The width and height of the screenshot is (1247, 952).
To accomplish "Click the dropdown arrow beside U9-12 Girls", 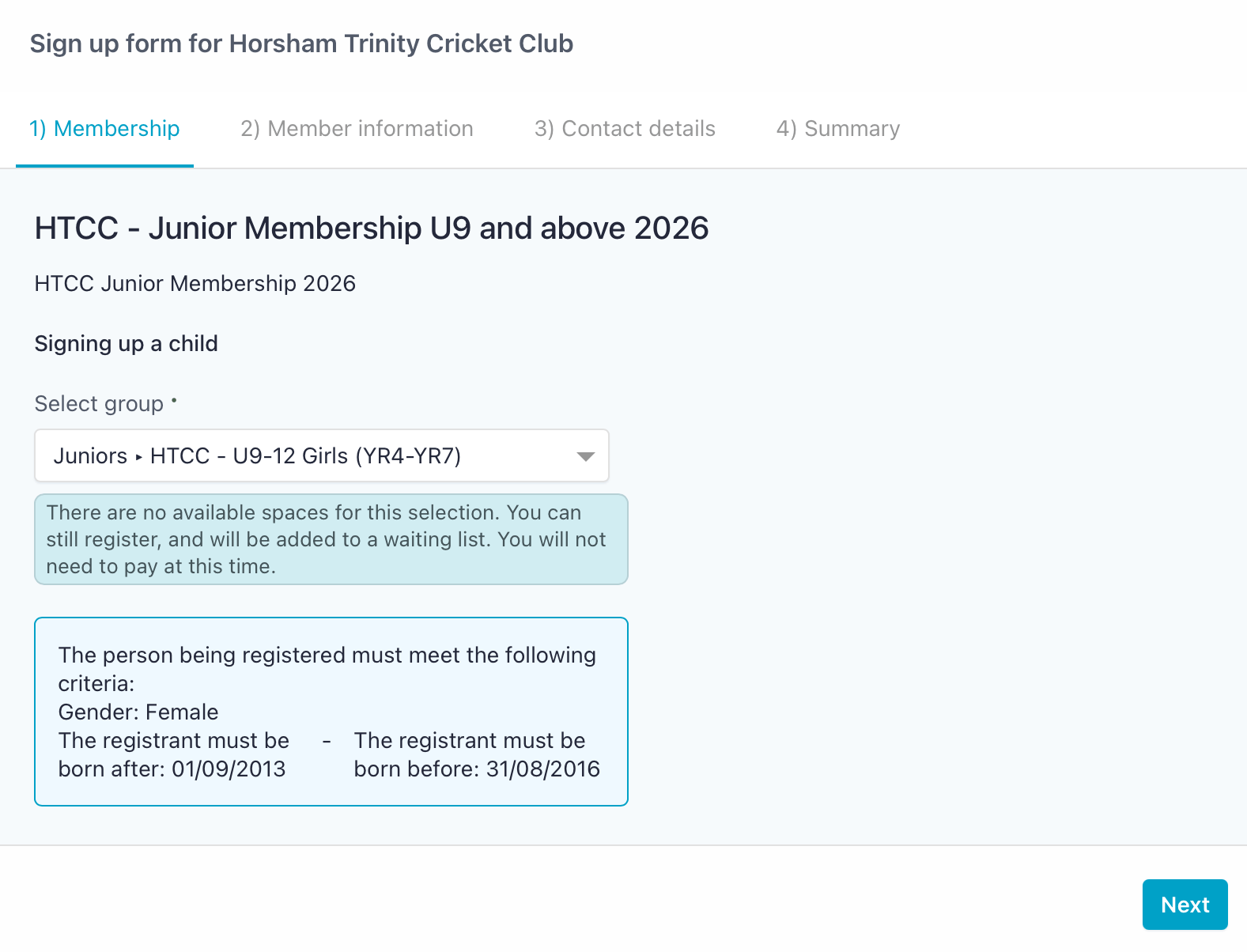I will pos(585,456).
